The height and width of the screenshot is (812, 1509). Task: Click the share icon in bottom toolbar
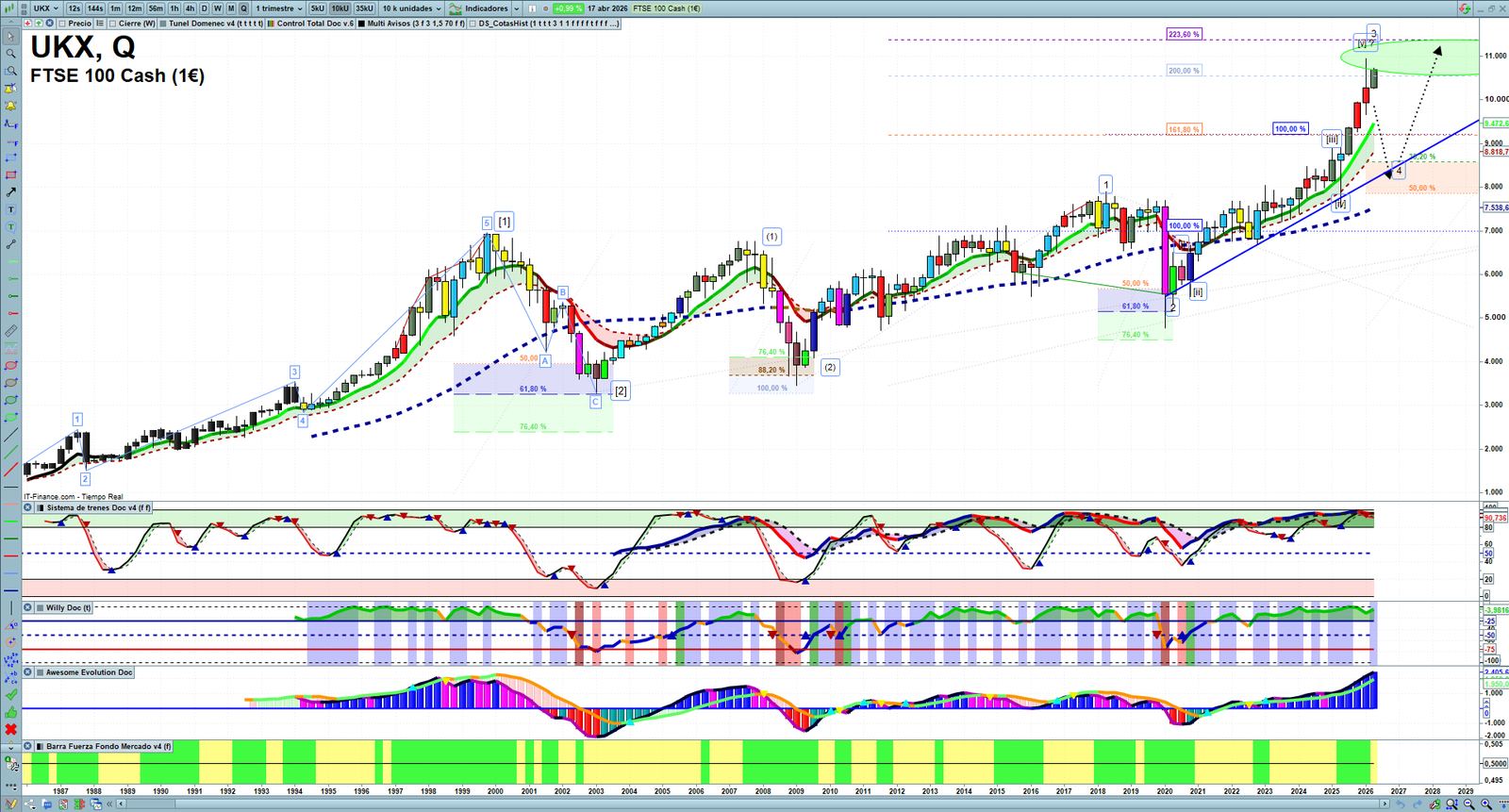tap(28, 804)
